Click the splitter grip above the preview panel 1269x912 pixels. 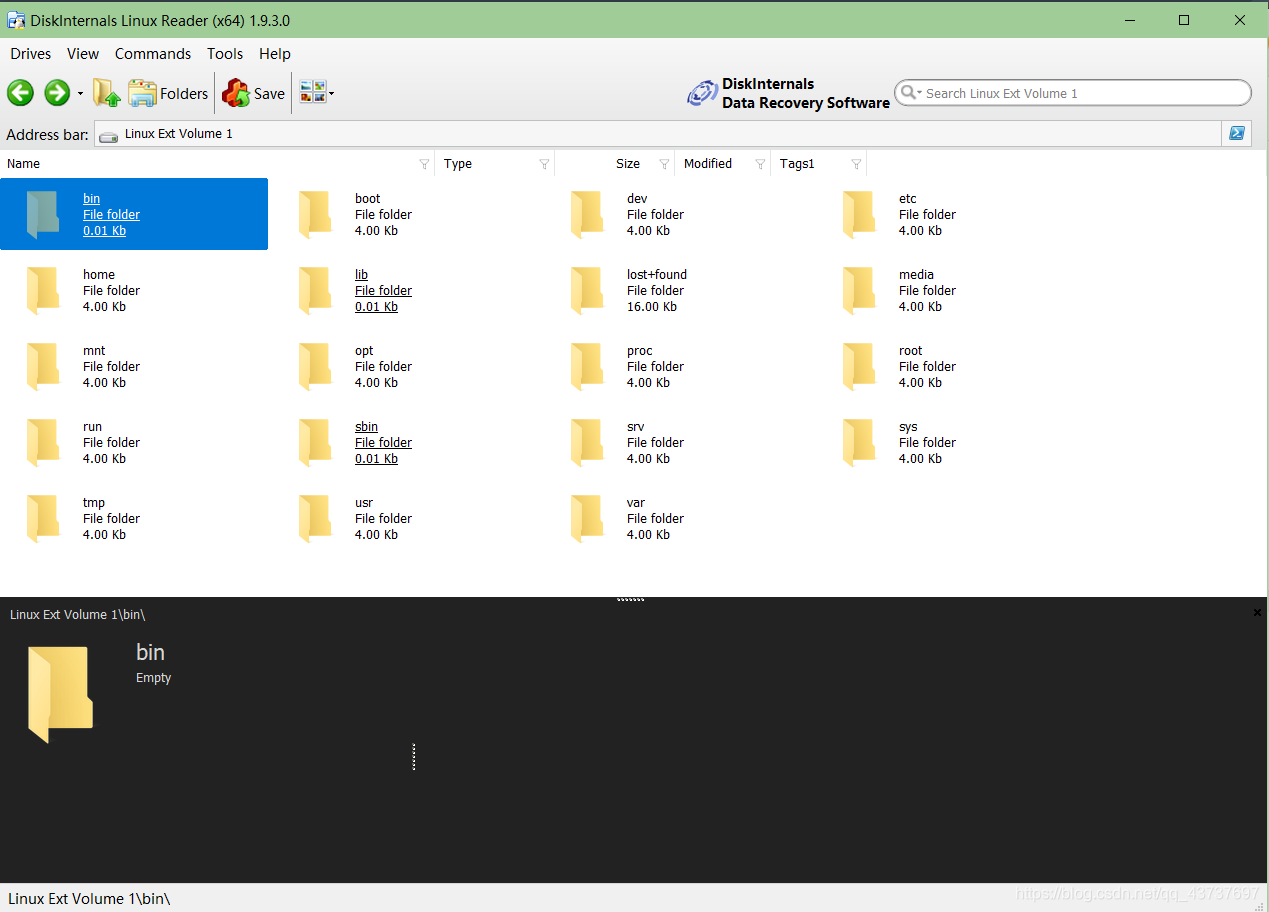[x=631, y=600]
